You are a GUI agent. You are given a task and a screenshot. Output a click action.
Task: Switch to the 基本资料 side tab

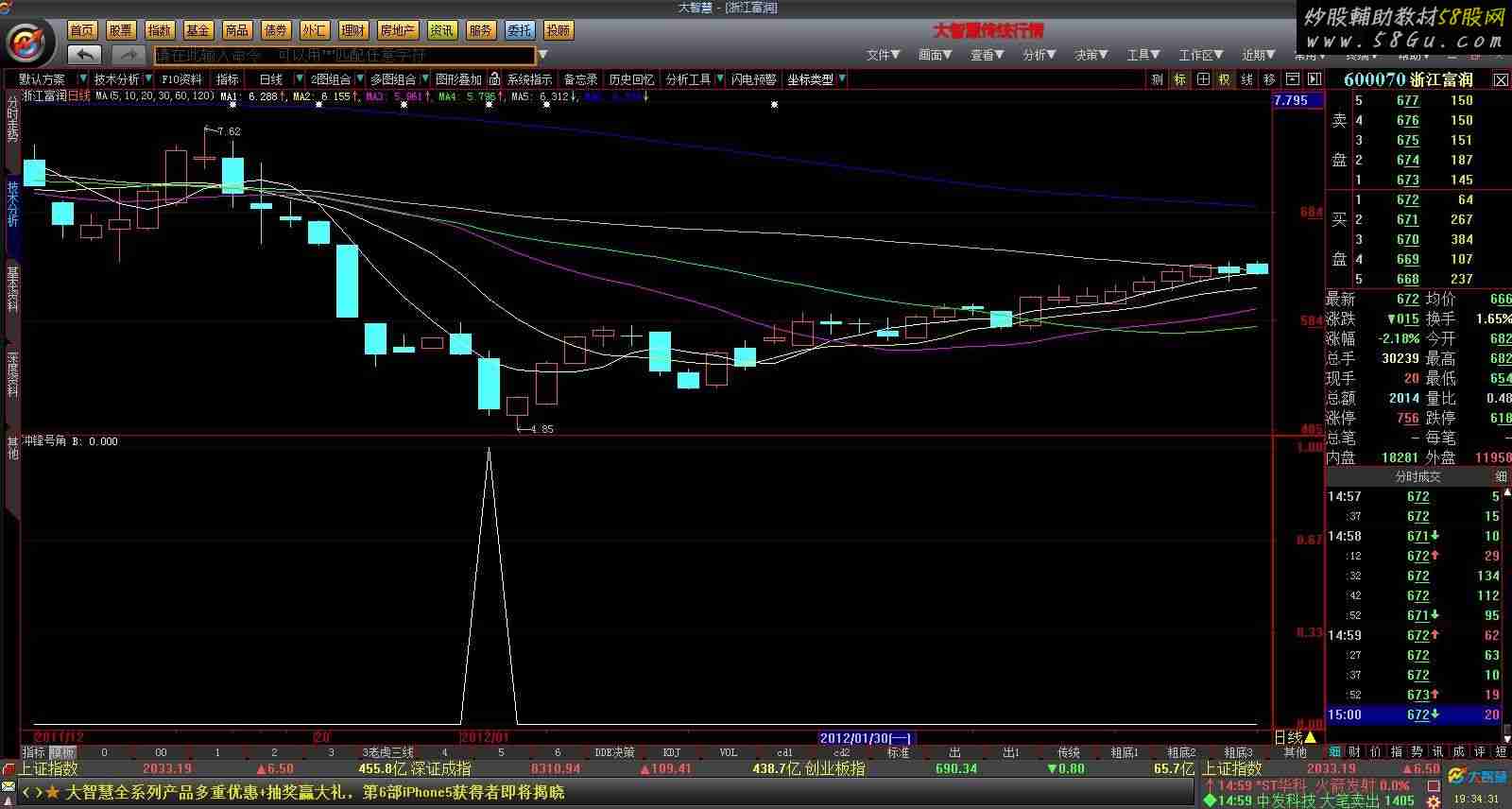[12, 289]
